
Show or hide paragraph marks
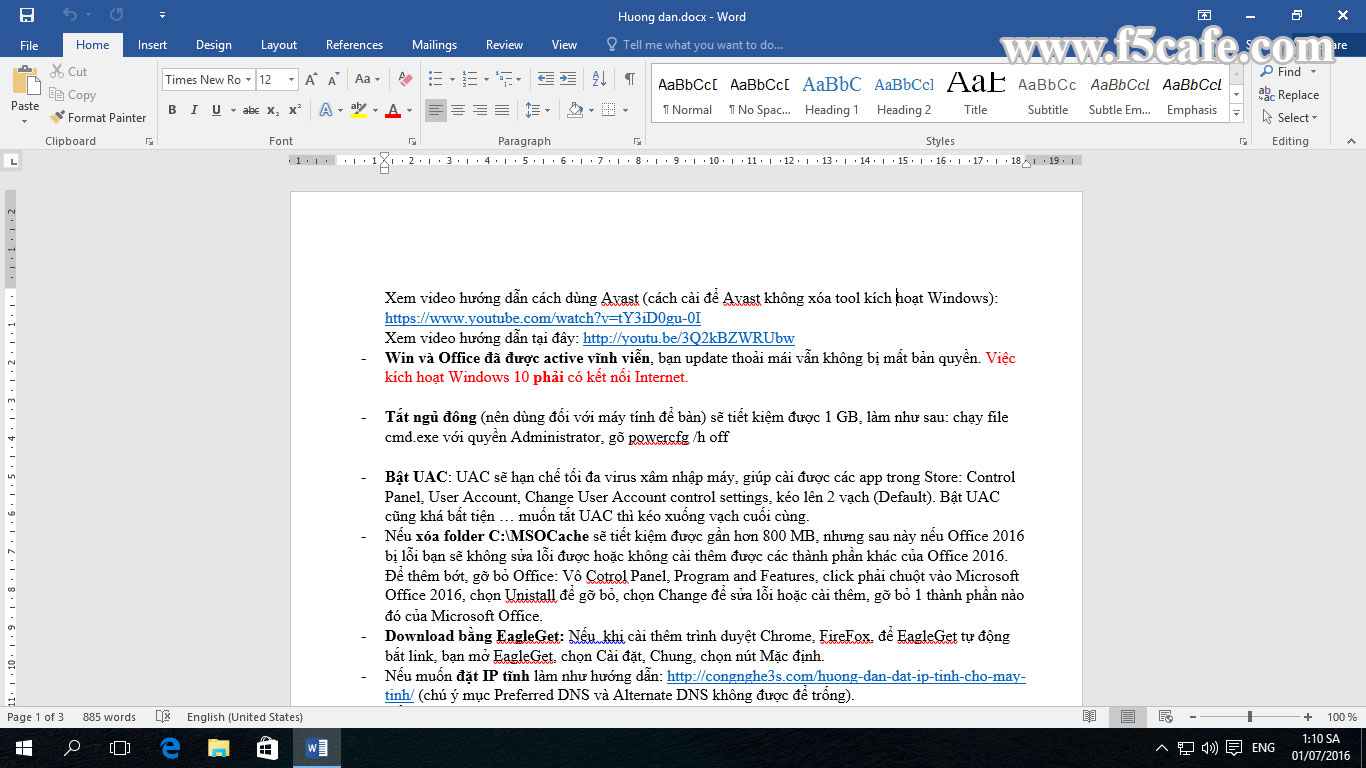pyautogui.click(x=629, y=80)
